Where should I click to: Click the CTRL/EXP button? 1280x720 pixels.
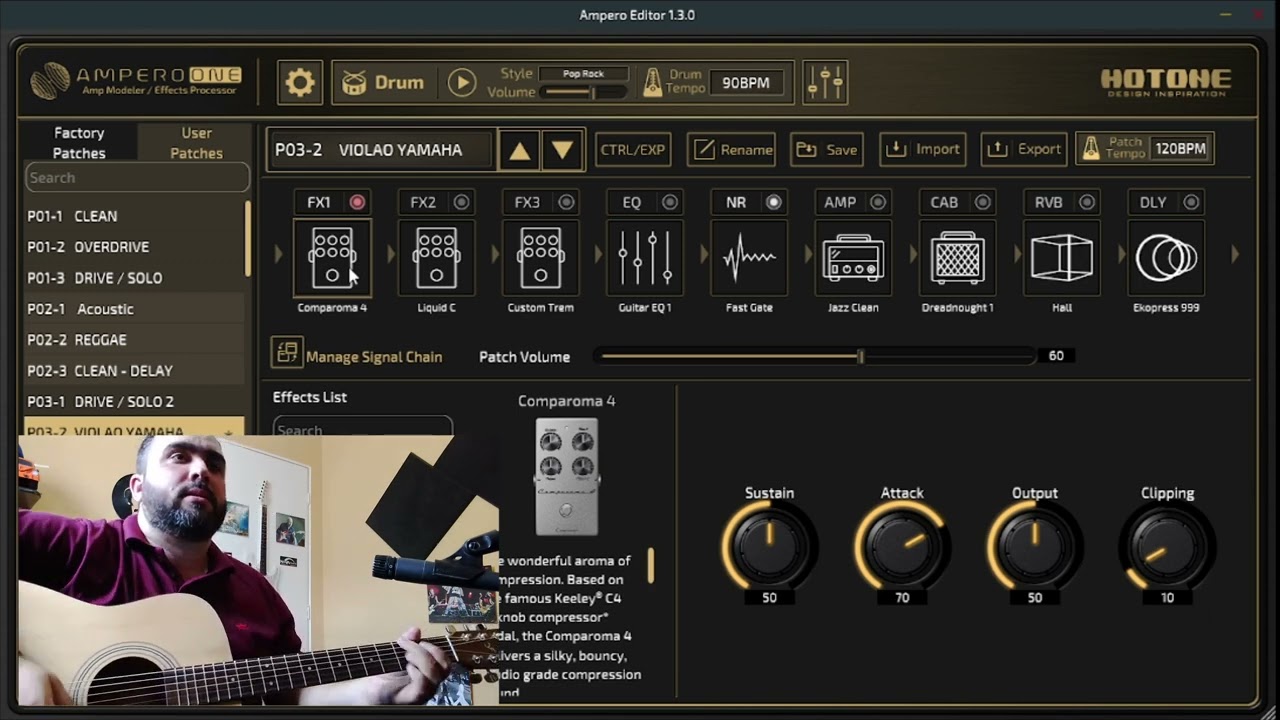632,149
